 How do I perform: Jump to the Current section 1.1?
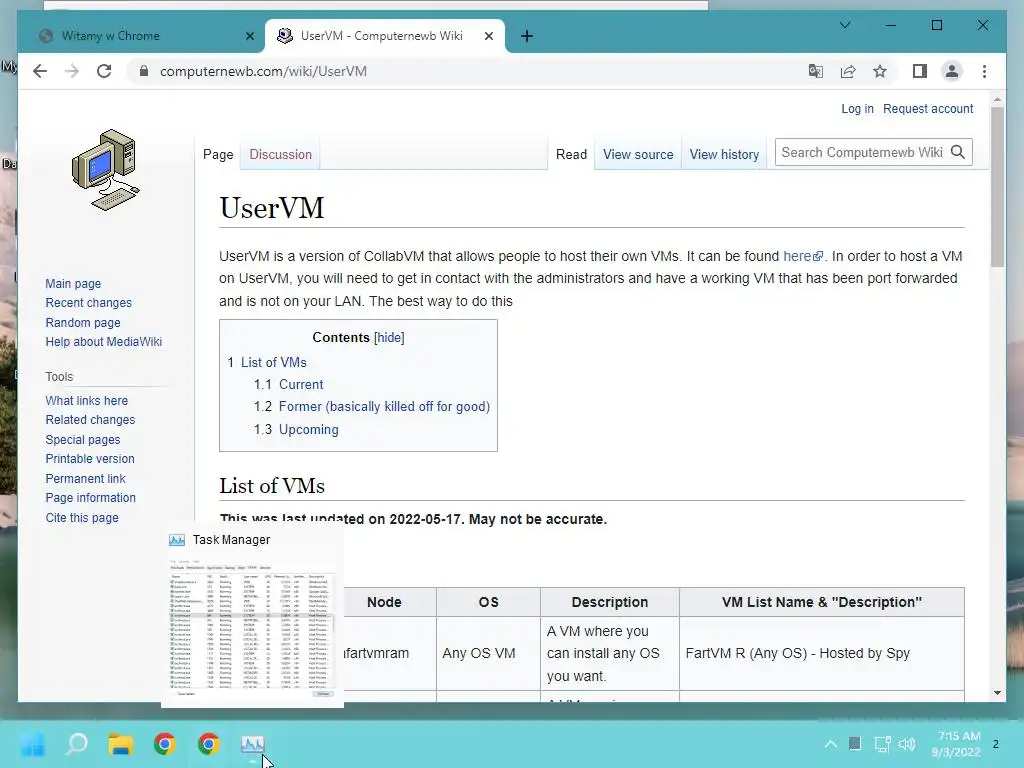301,385
